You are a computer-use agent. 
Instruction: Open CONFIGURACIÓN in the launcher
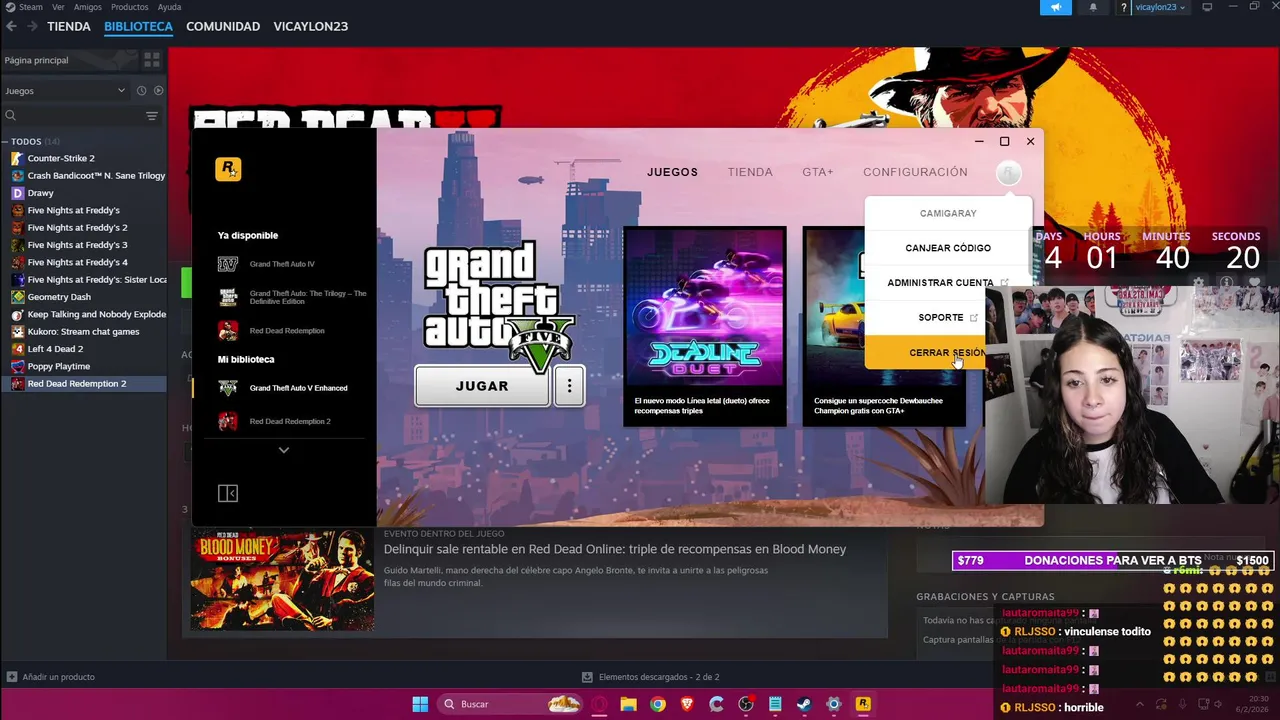coord(915,172)
